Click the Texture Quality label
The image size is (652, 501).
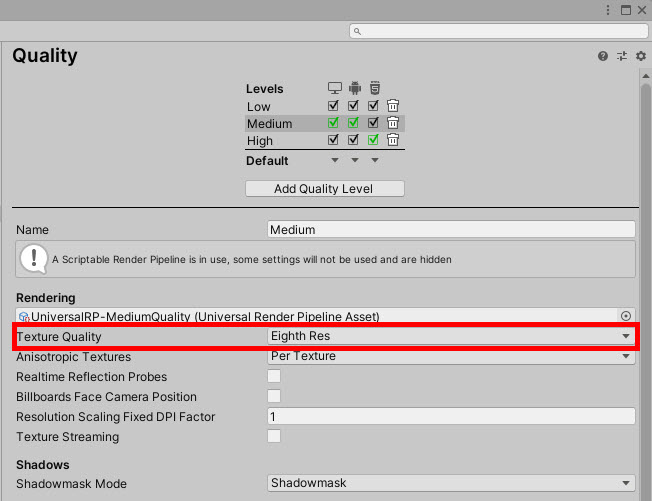[x=59, y=337]
